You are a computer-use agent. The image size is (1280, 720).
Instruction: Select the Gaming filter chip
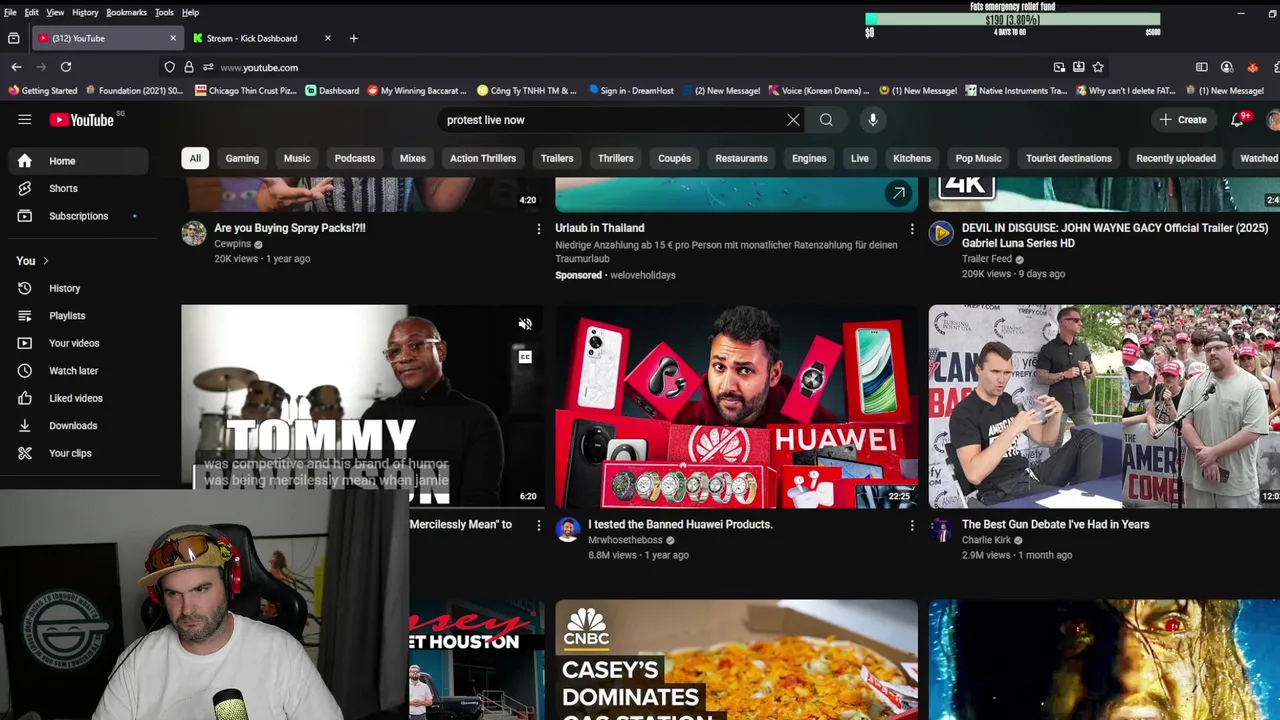click(x=242, y=158)
